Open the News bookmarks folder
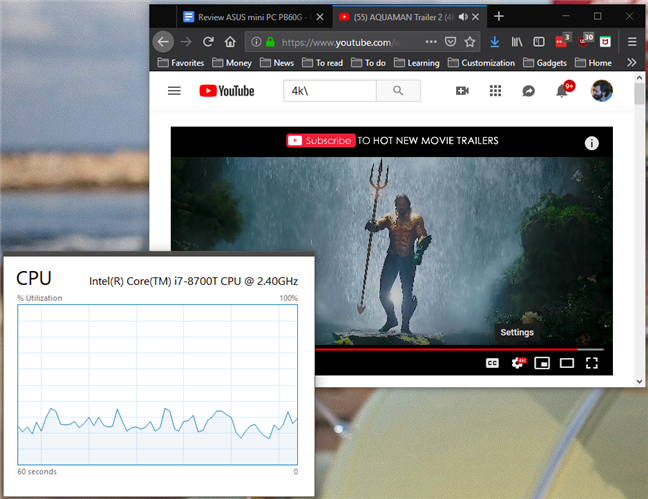This screenshot has width=648, height=499. point(277,62)
